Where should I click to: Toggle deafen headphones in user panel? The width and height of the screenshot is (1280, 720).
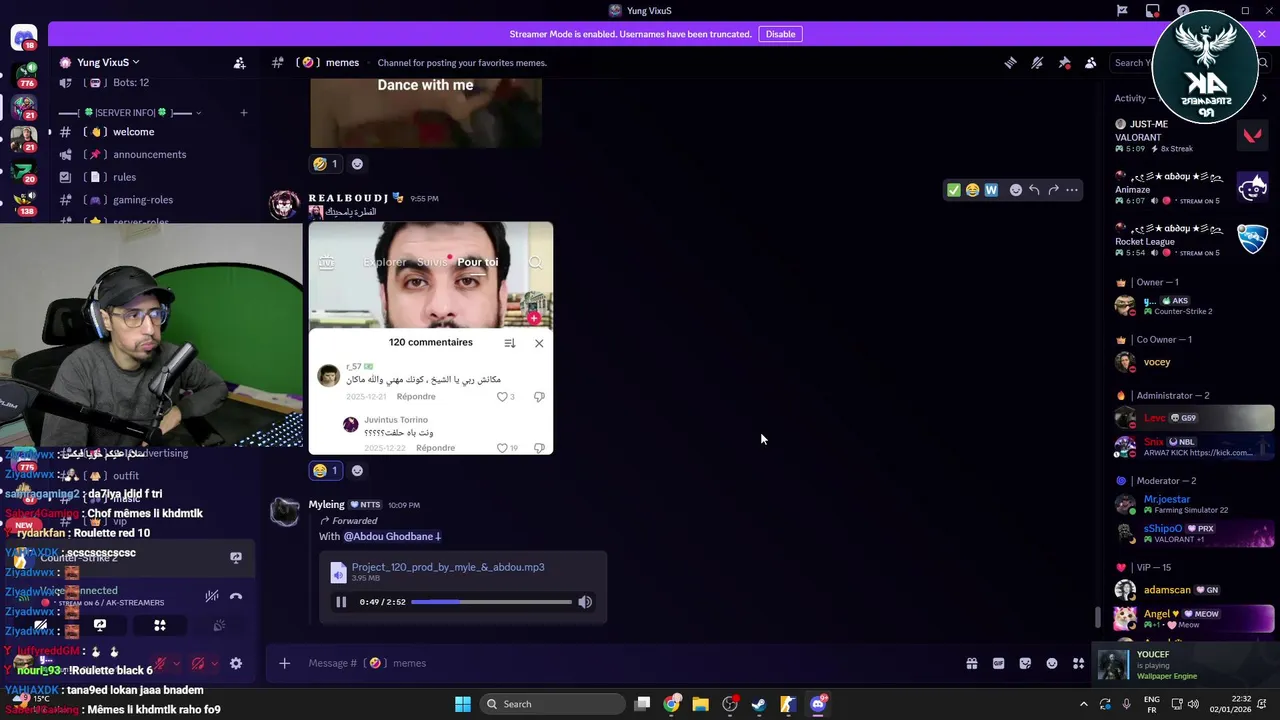tap(198, 663)
